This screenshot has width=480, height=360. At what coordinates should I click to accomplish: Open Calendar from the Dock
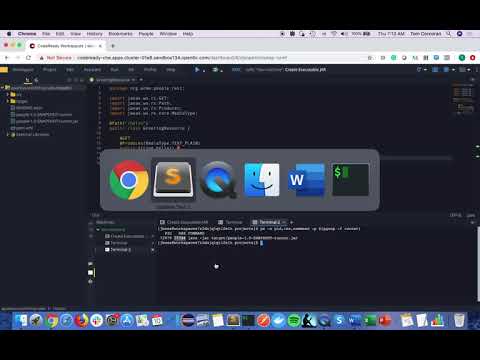pos(157,320)
